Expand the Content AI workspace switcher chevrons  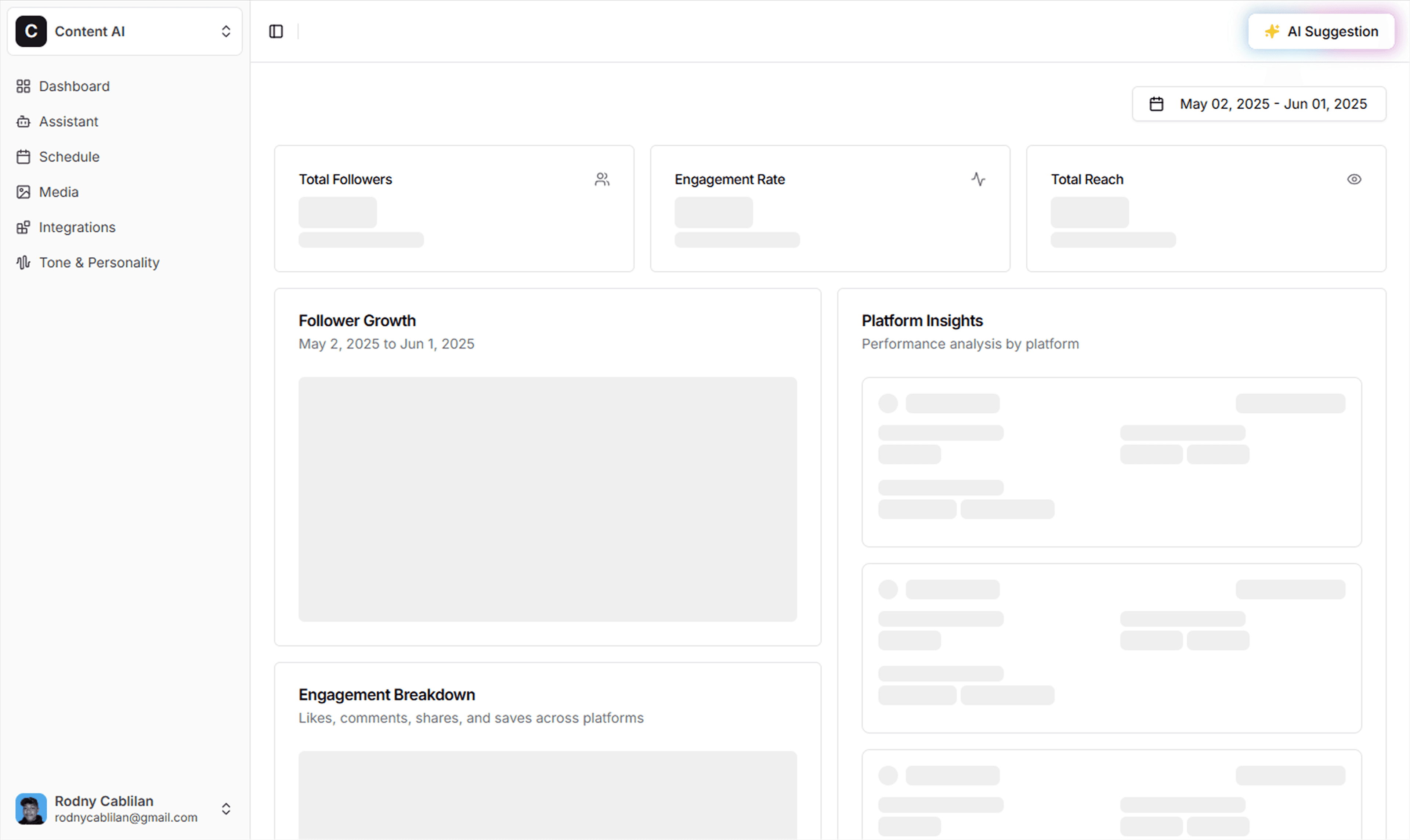tap(226, 31)
